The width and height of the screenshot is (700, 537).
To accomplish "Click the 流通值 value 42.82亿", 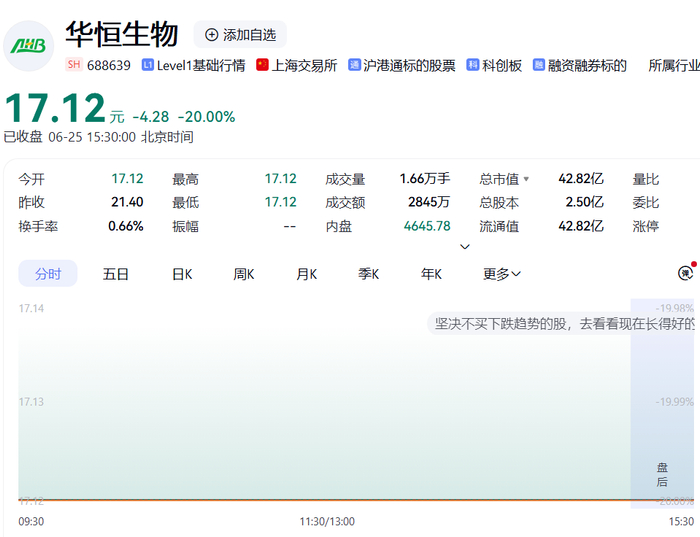I will 581,226.
